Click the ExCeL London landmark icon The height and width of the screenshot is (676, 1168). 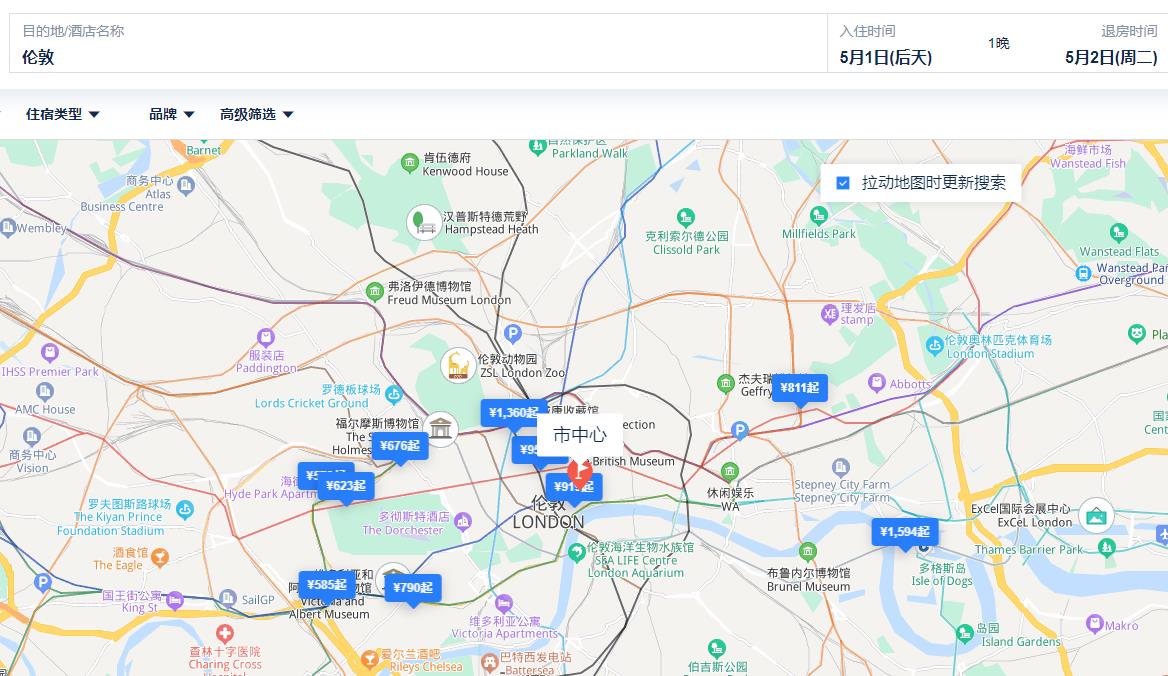coord(1096,515)
